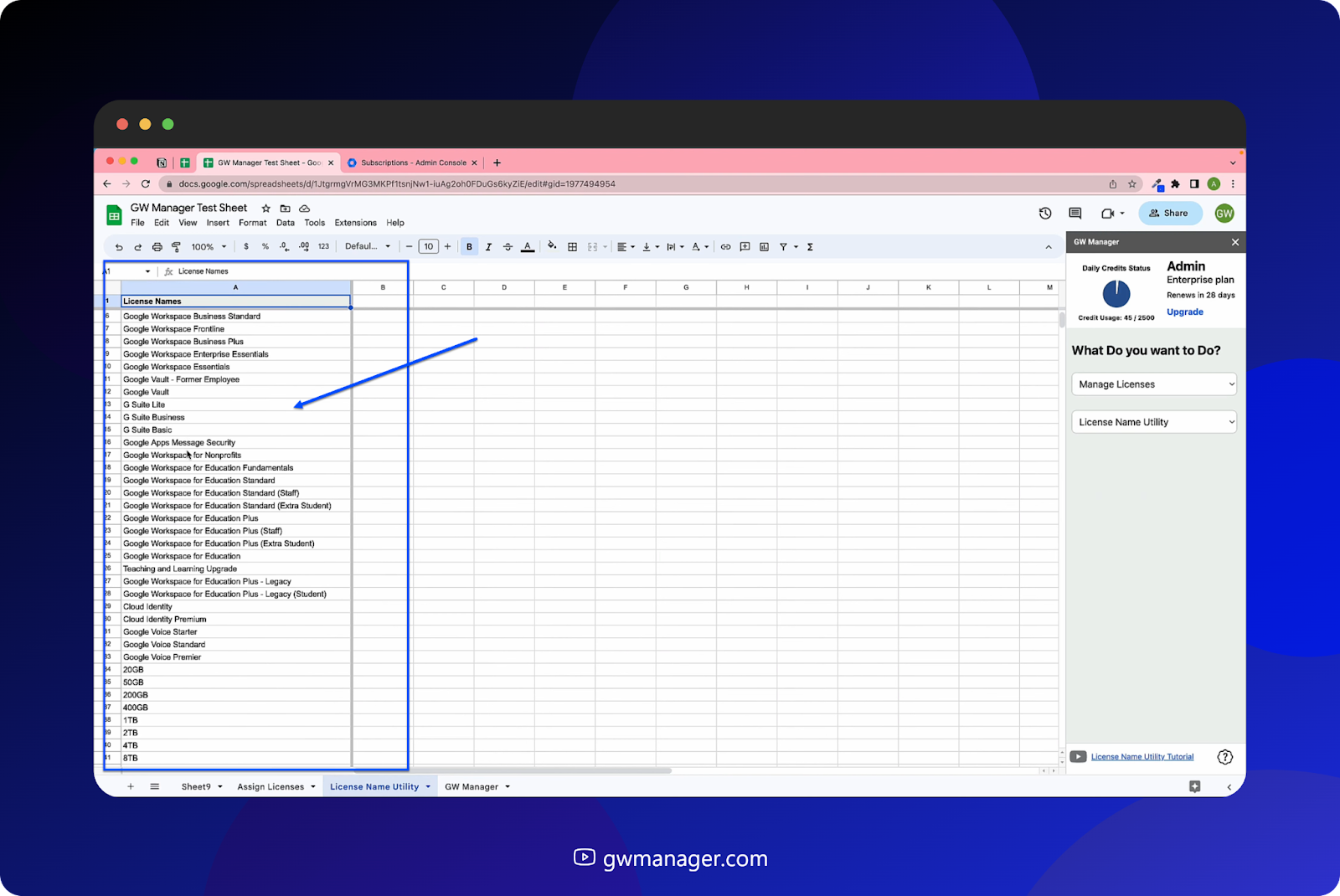Open the Insert menu
The image size is (1340, 896).
pyautogui.click(x=218, y=223)
